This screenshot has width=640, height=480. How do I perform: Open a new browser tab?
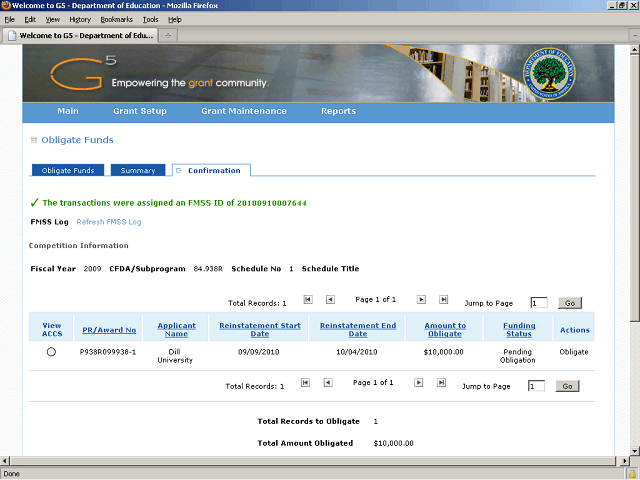[x=168, y=36]
